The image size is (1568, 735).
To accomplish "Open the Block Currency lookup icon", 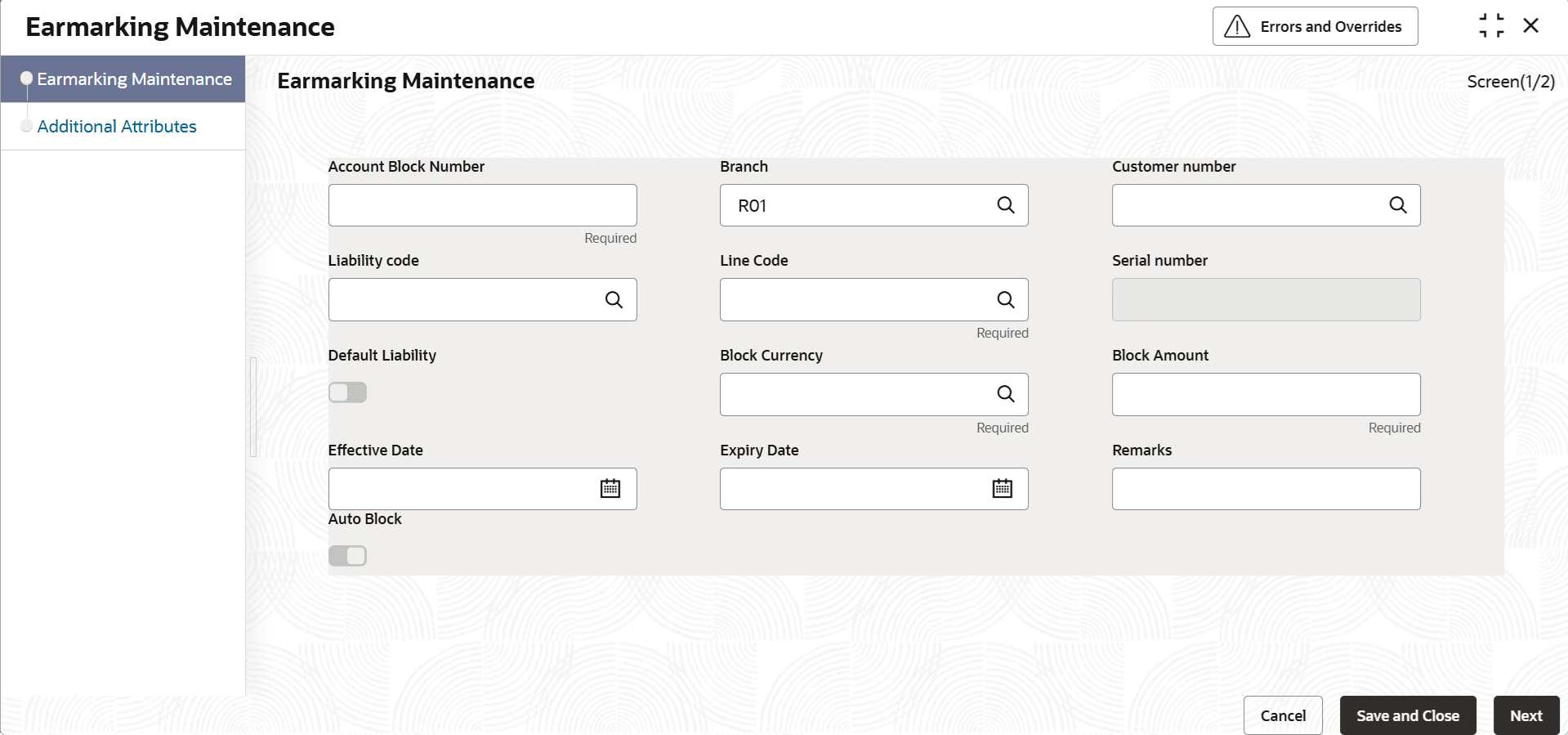I will pos(1006,394).
